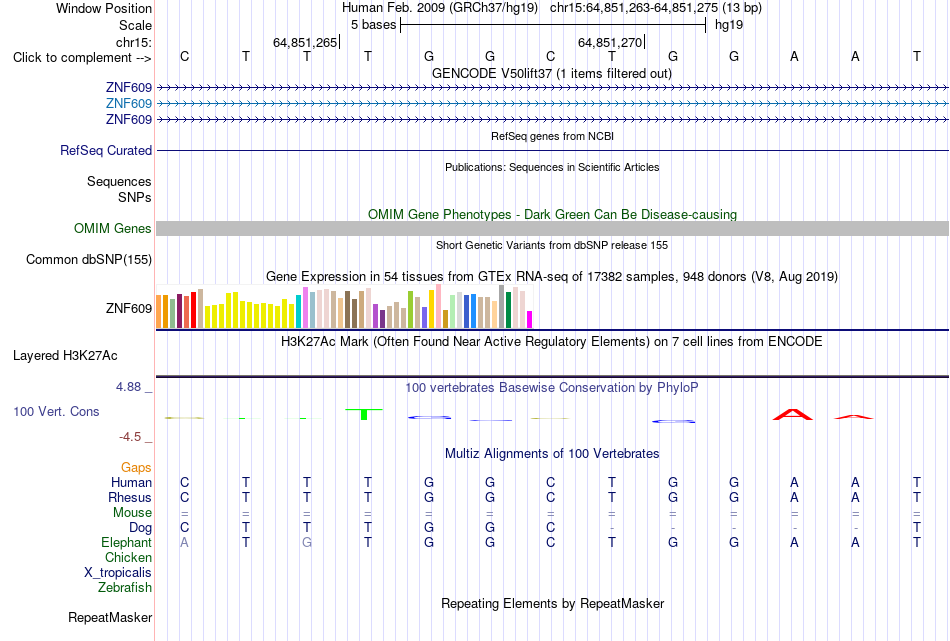Screen dimensions: 950x641
Task: Click the Scale track label
Action: (x=135, y=25)
